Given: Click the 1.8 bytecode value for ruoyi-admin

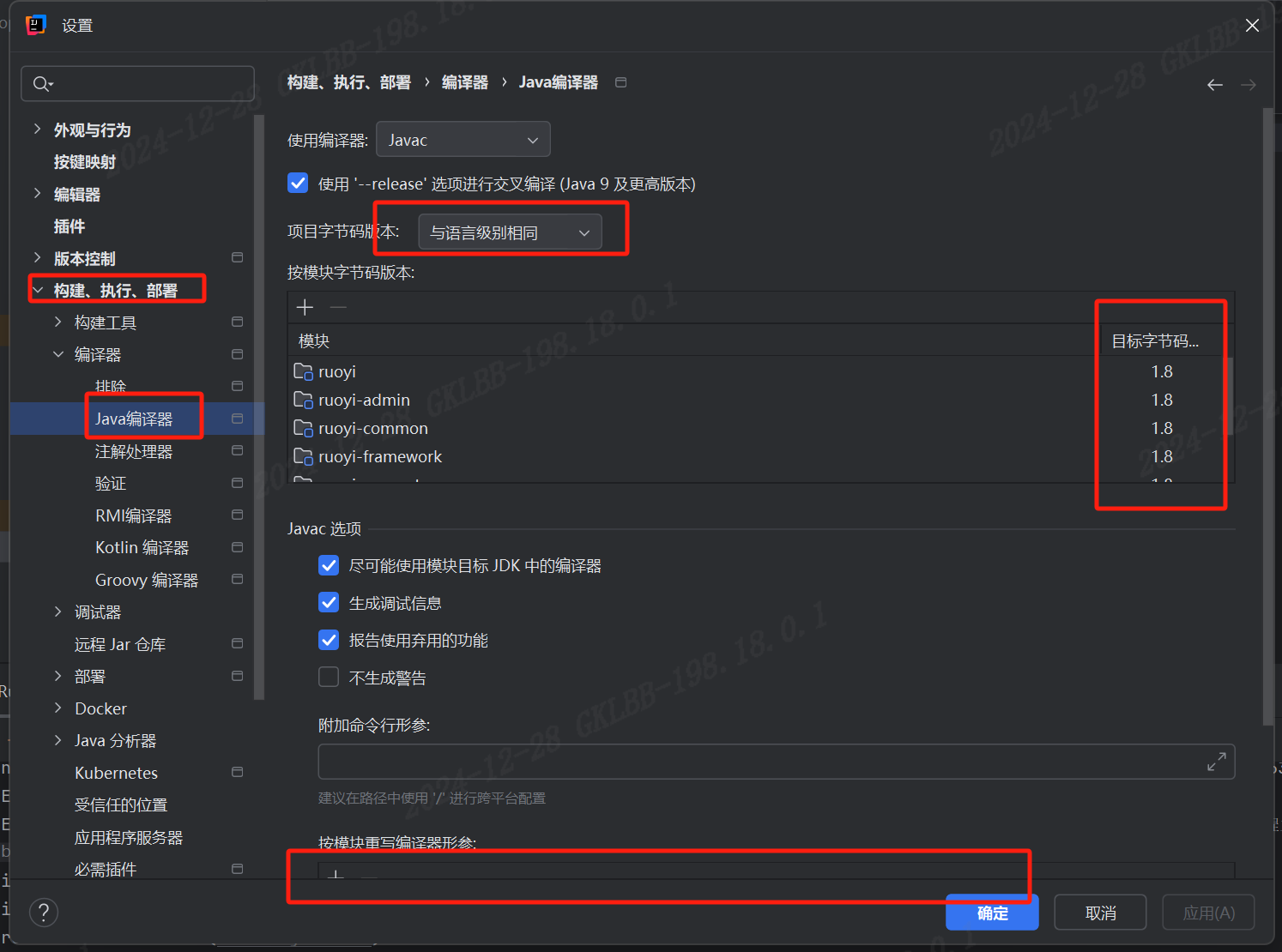Looking at the screenshot, I should click(x=1162, y=400).
